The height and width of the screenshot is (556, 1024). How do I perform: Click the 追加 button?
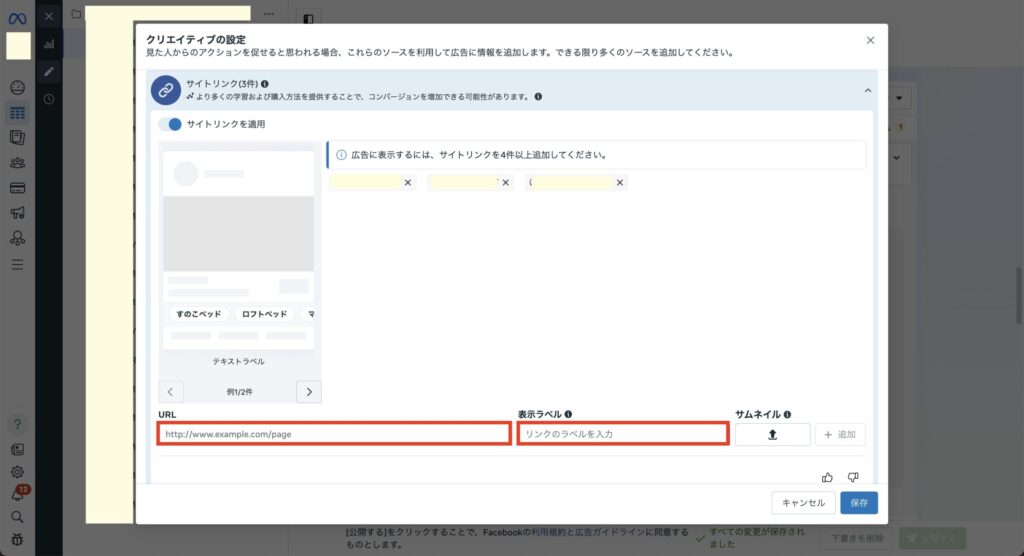[840, 434]
